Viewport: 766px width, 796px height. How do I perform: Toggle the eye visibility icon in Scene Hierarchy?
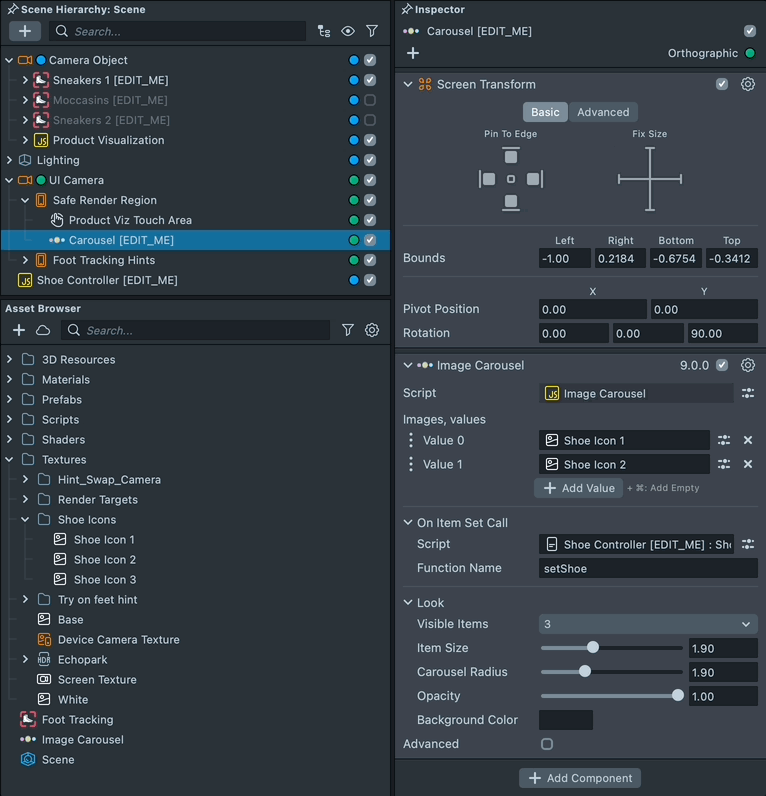[x=348, y=32]
